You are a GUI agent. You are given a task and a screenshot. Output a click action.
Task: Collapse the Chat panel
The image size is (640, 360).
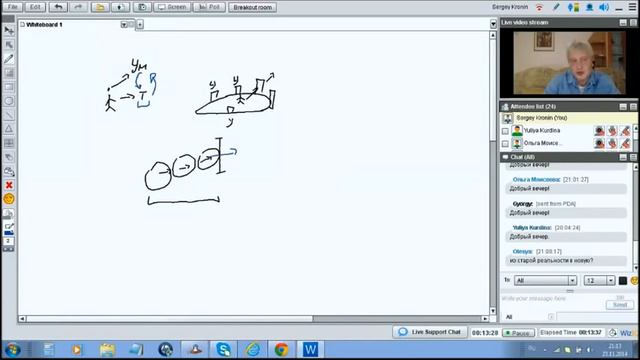click(623, 157)
